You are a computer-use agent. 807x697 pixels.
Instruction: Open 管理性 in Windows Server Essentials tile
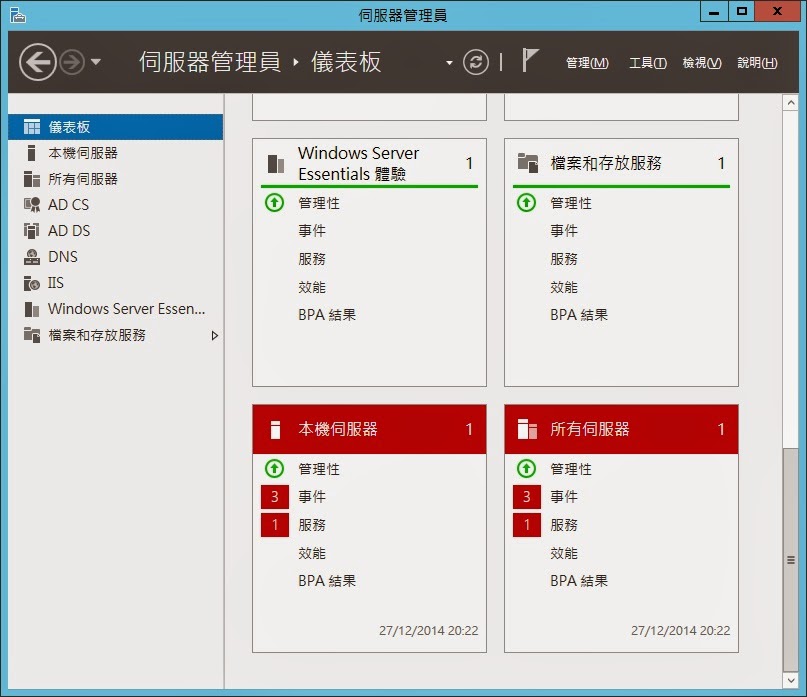click(x=319, y=203)
